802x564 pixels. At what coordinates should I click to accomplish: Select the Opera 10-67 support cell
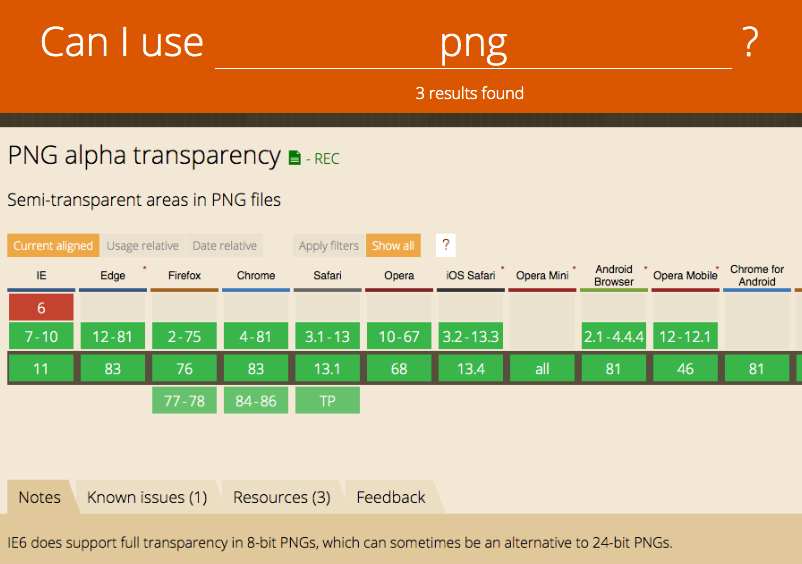(x=399, y=336)
